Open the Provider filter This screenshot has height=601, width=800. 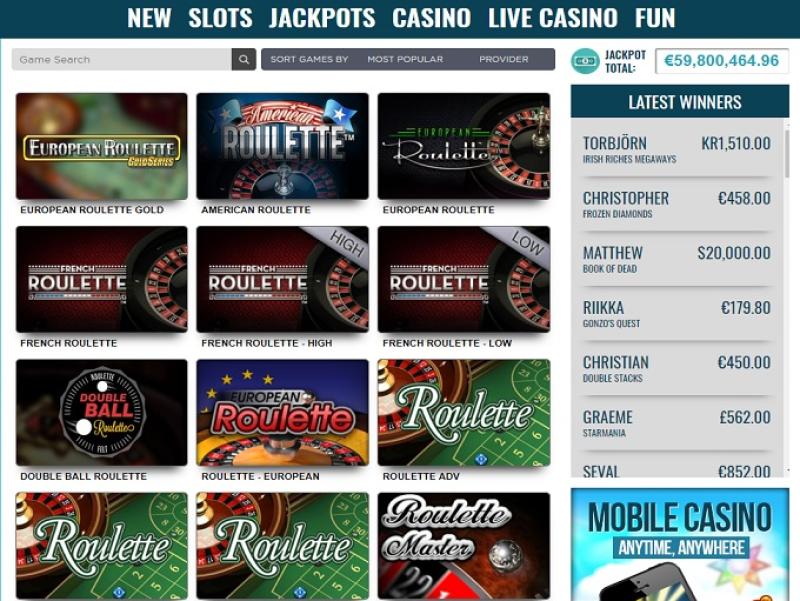(x=504, y=59)
